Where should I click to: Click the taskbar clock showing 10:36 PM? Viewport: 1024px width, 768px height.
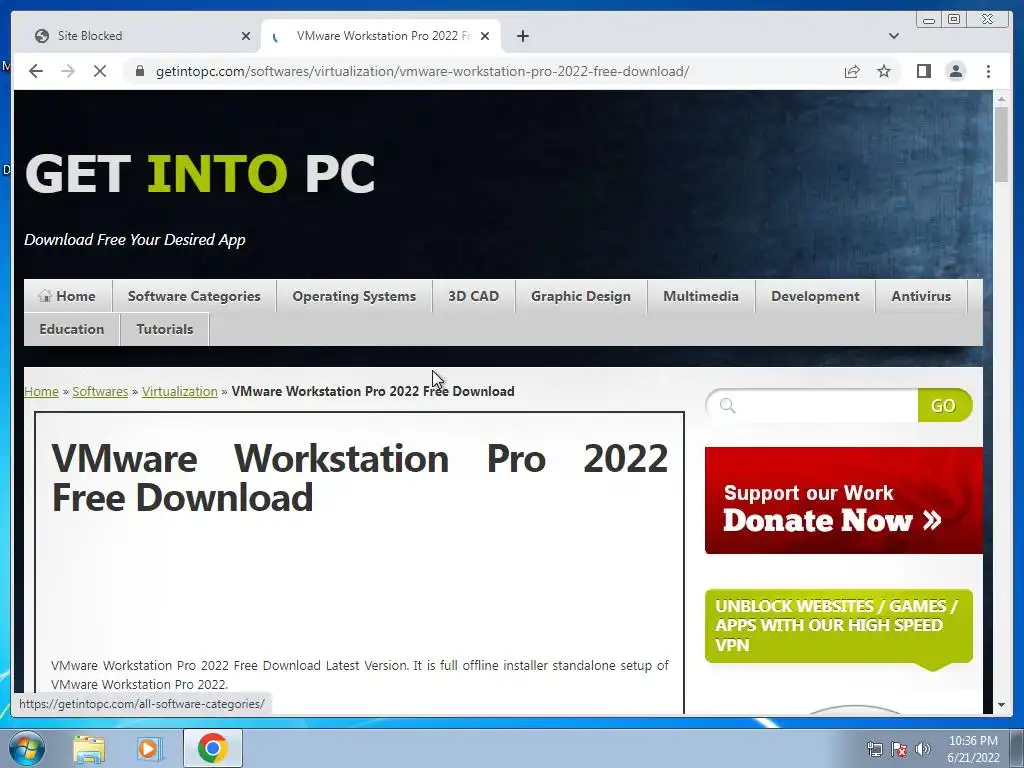click(973, 749)
